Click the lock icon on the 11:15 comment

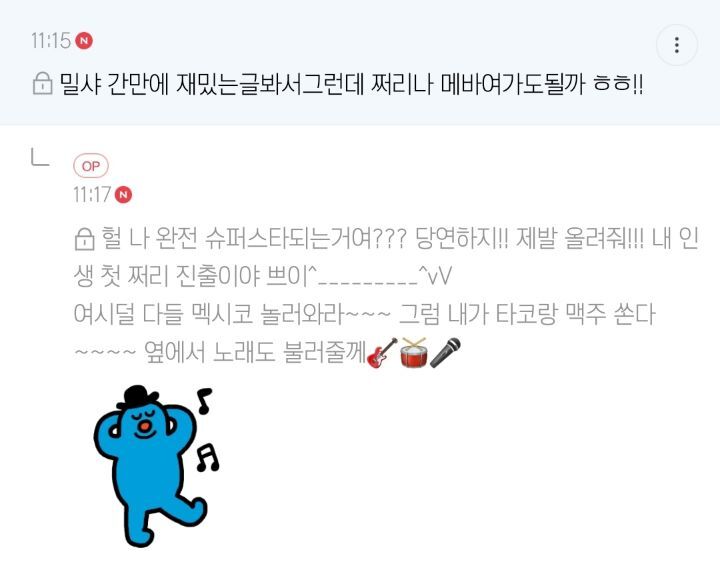point(43,84)
